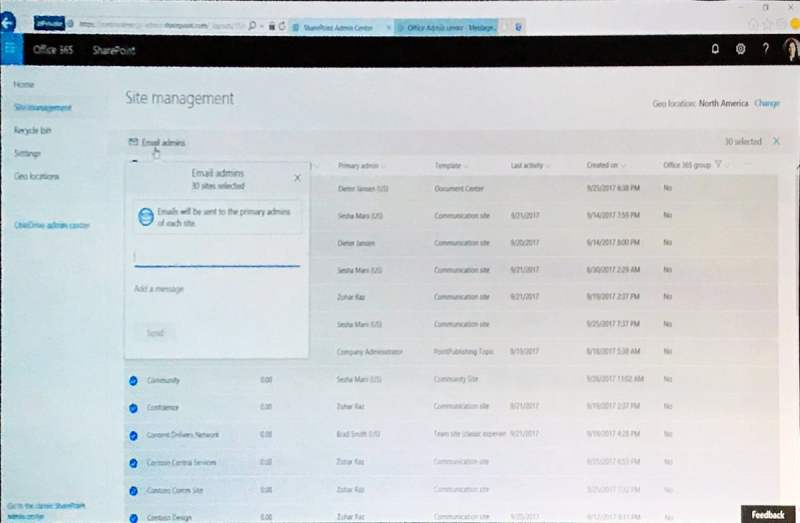800x523 pixels.
Task: Open notifications bell icon
Action: (715, 49)
